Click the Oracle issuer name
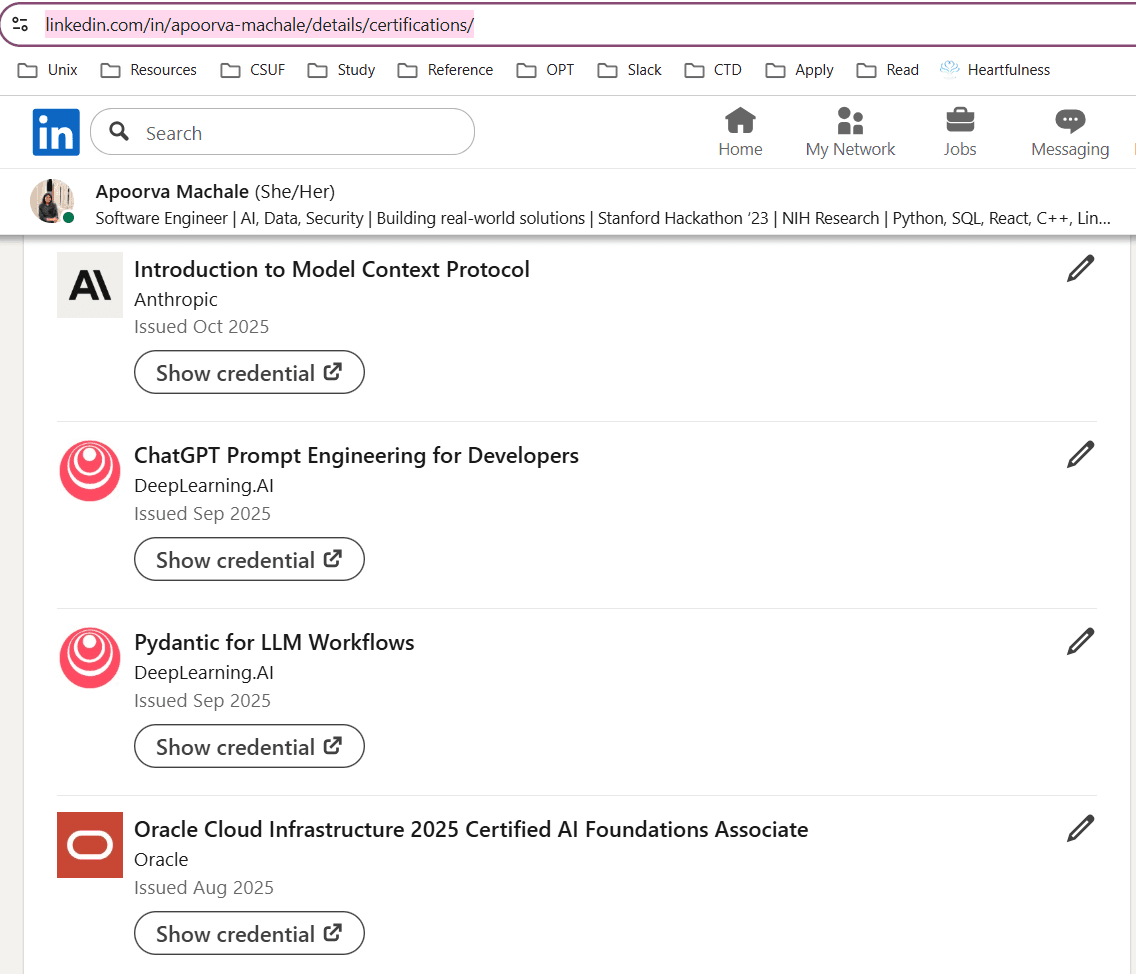This screenshot has height=974, width=1136. click(x=162, y=859)
